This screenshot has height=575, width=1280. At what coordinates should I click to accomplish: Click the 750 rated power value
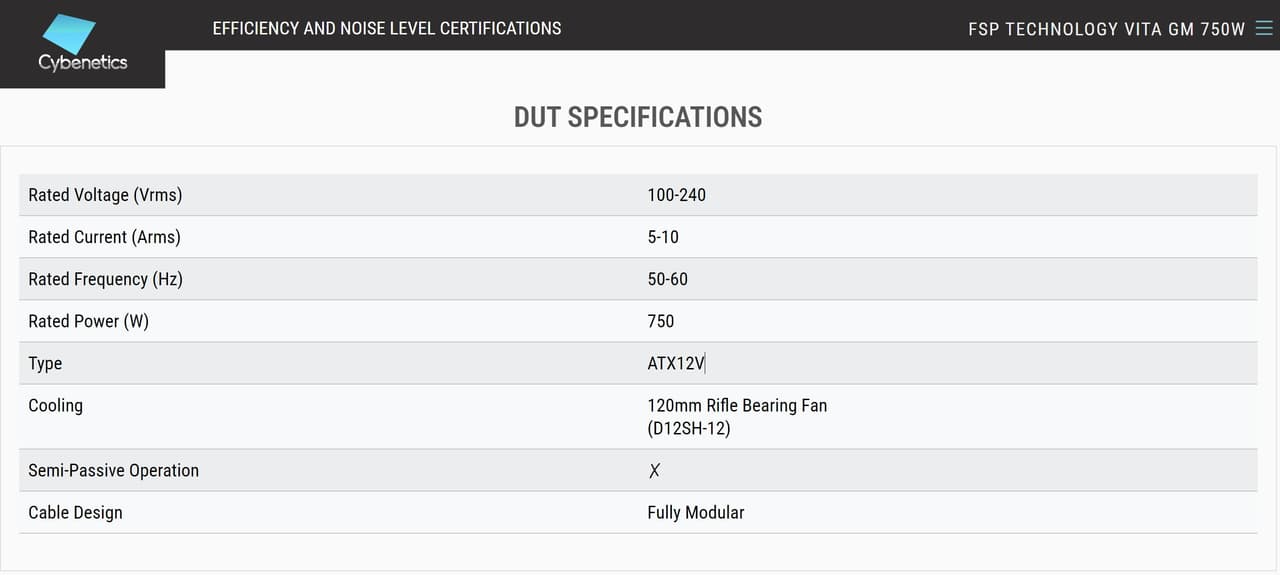click(660, 321)
